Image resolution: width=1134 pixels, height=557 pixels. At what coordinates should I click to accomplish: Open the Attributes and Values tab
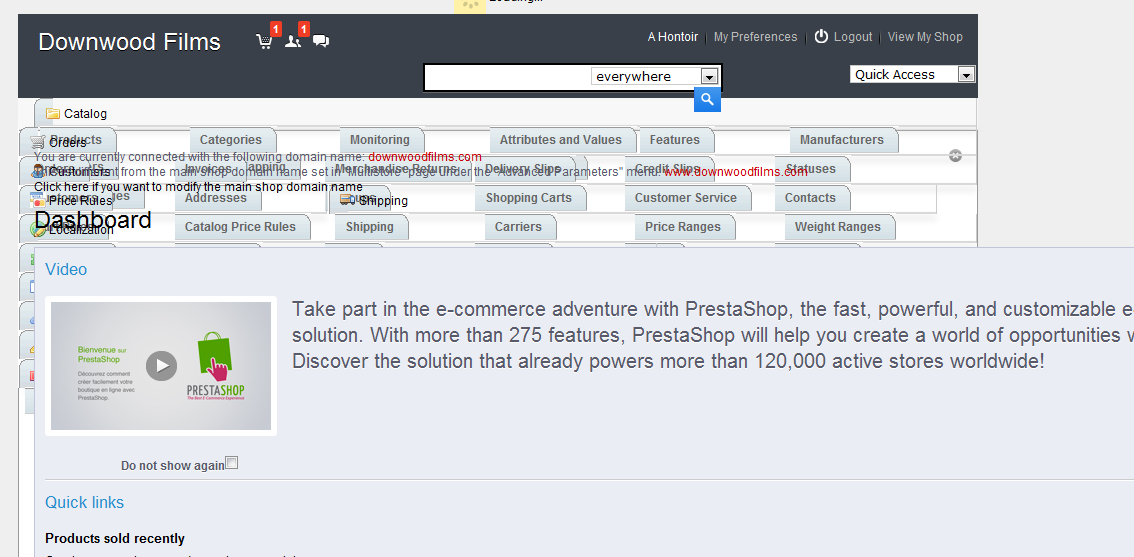(x=563, y=140)
